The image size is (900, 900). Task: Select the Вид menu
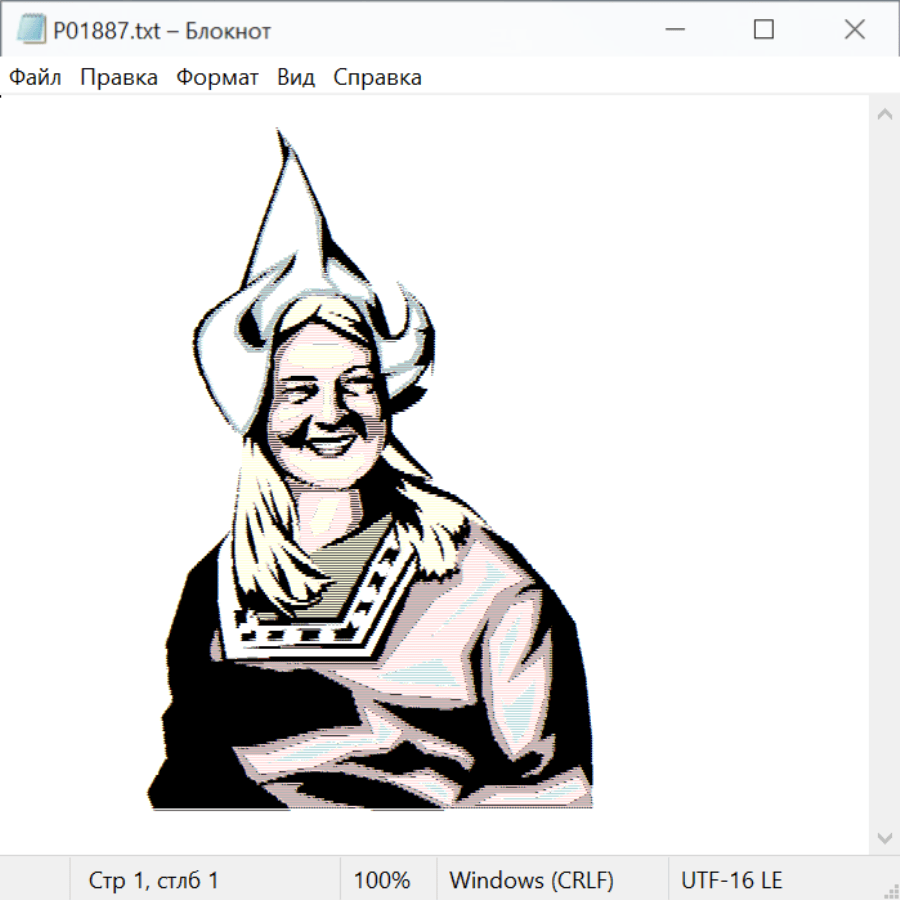click(295, 78)
